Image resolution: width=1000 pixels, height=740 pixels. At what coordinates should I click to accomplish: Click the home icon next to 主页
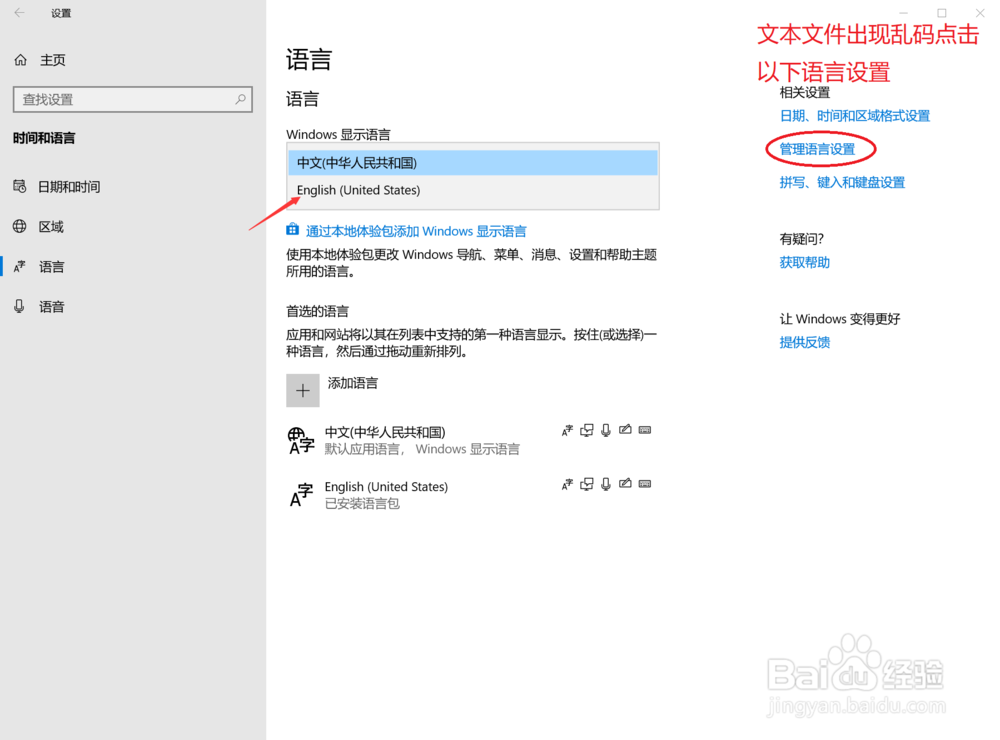[x=22, y=59]
